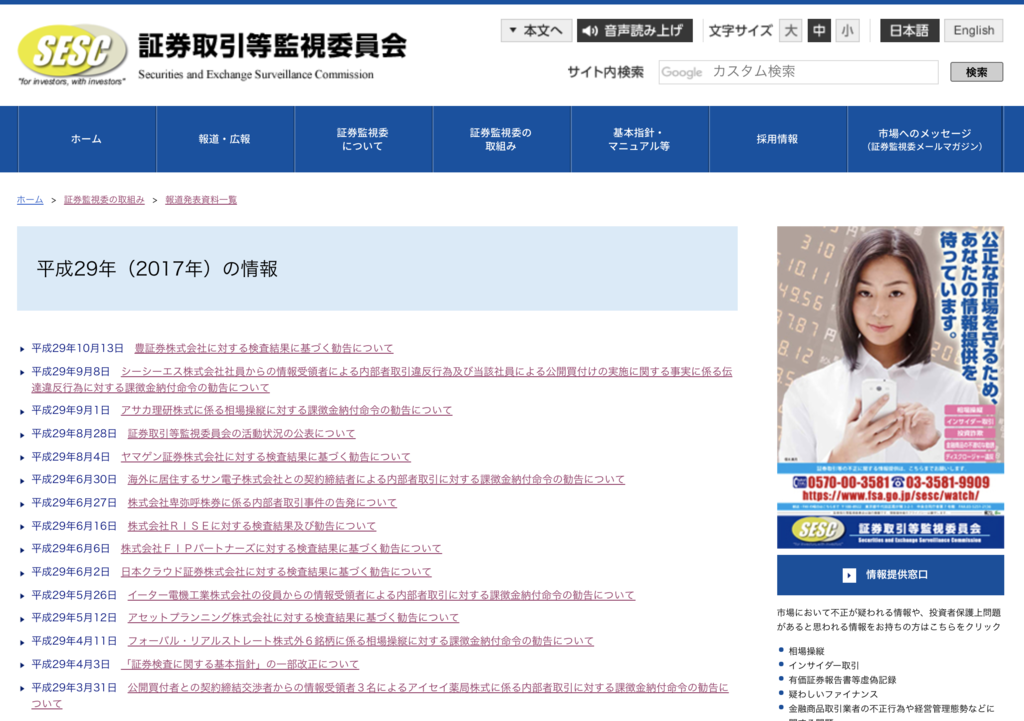Open the サン電子 insider trading link
Viewport: 1024px width, 721px height.
[376, 479]
